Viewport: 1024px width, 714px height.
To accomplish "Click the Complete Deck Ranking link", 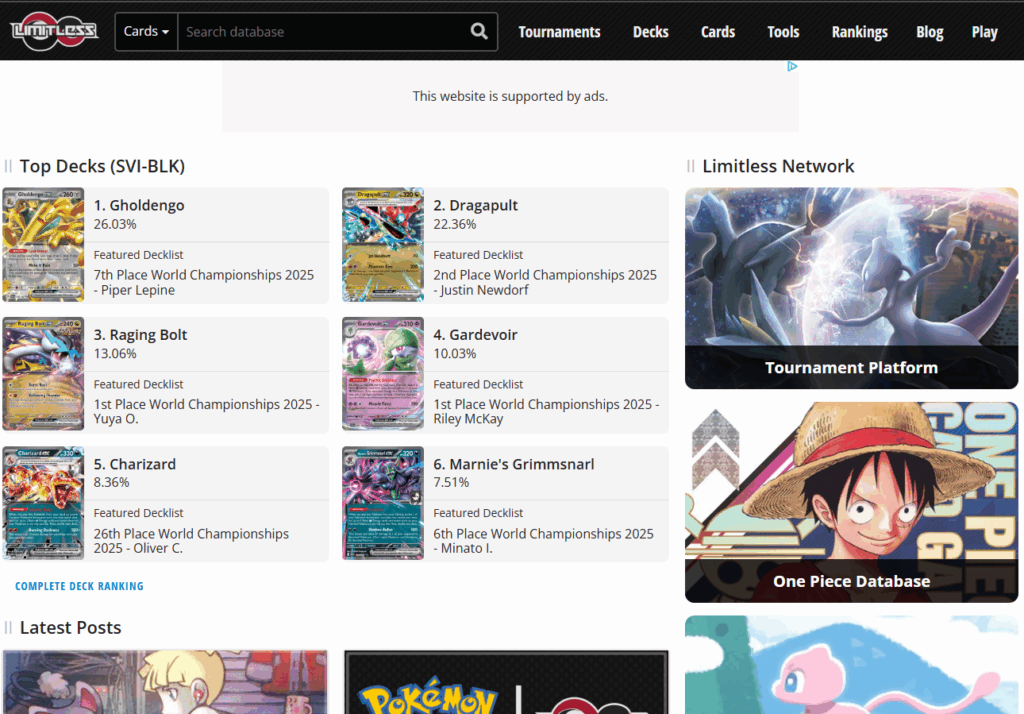I will click(x=79, y=586).
